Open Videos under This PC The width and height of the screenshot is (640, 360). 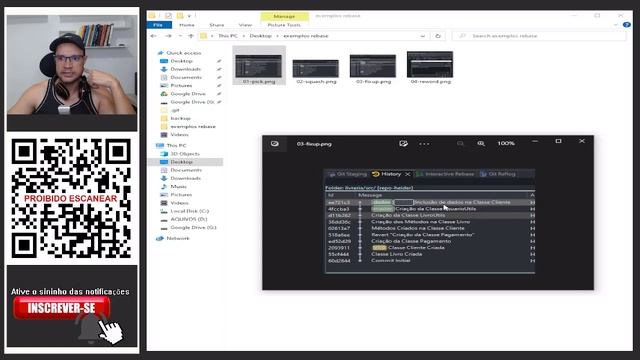pos(179,203)
